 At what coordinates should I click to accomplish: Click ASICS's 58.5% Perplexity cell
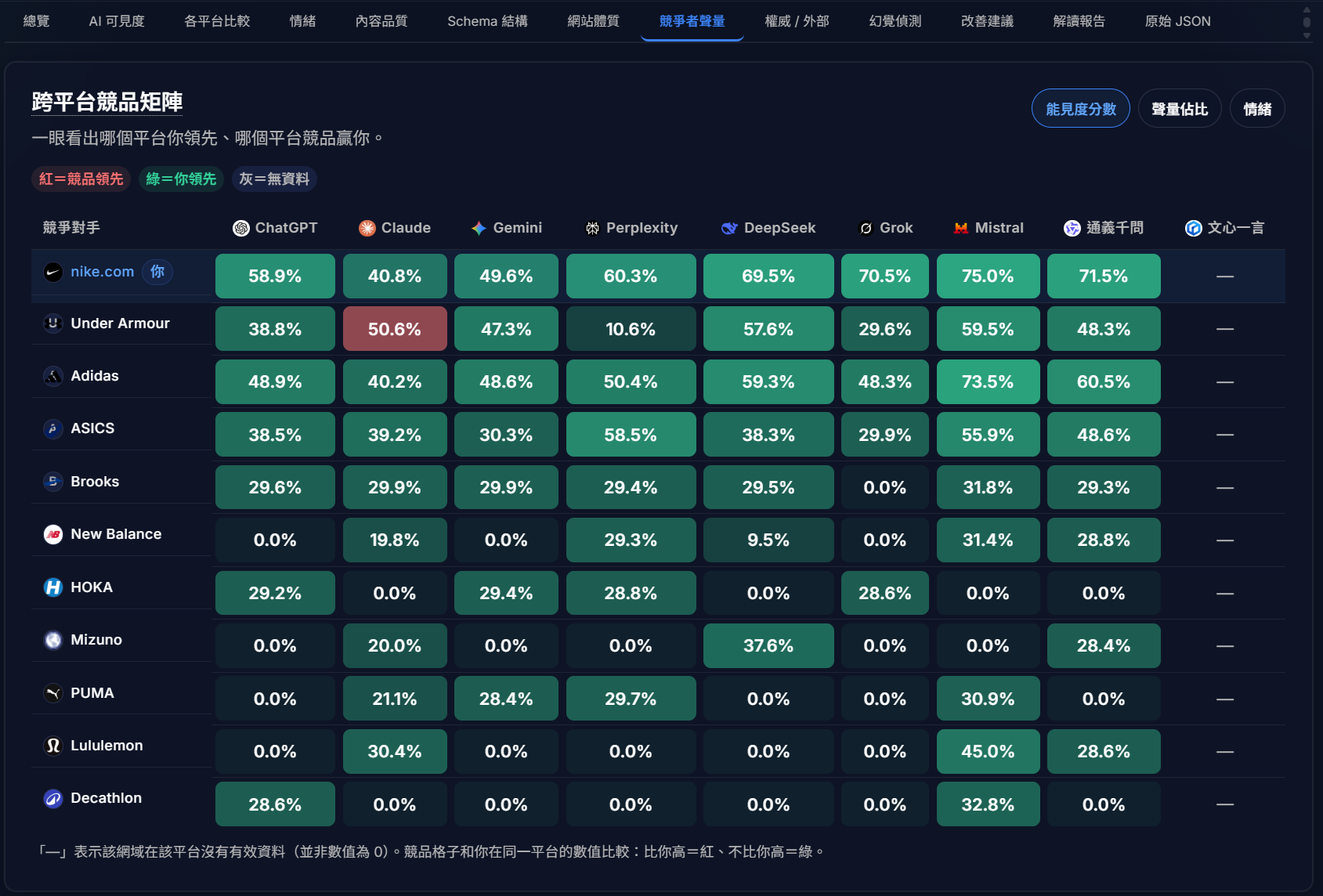tap(631, 435)
